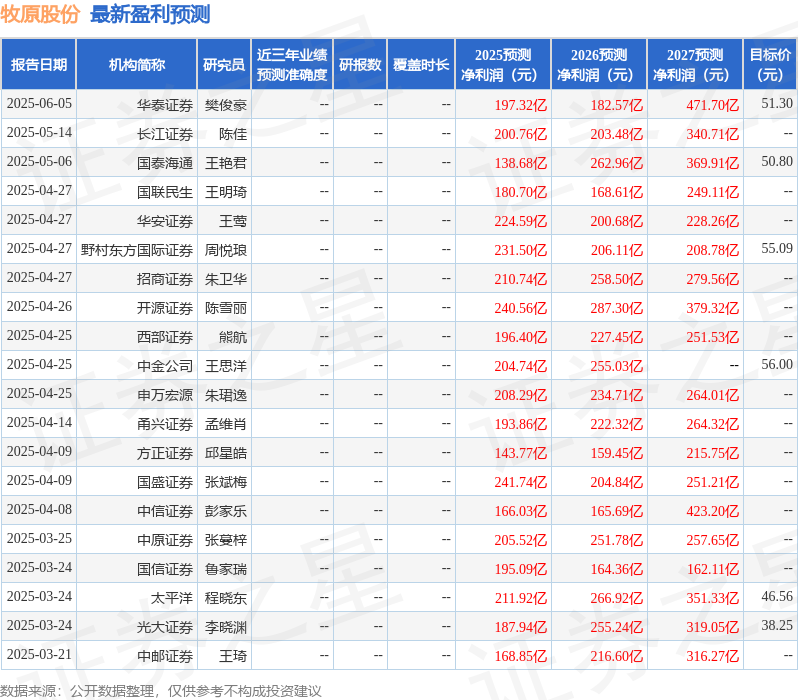
Task: Click the 近三年业绩预测准确度 column header
Action: coord(292,64)
